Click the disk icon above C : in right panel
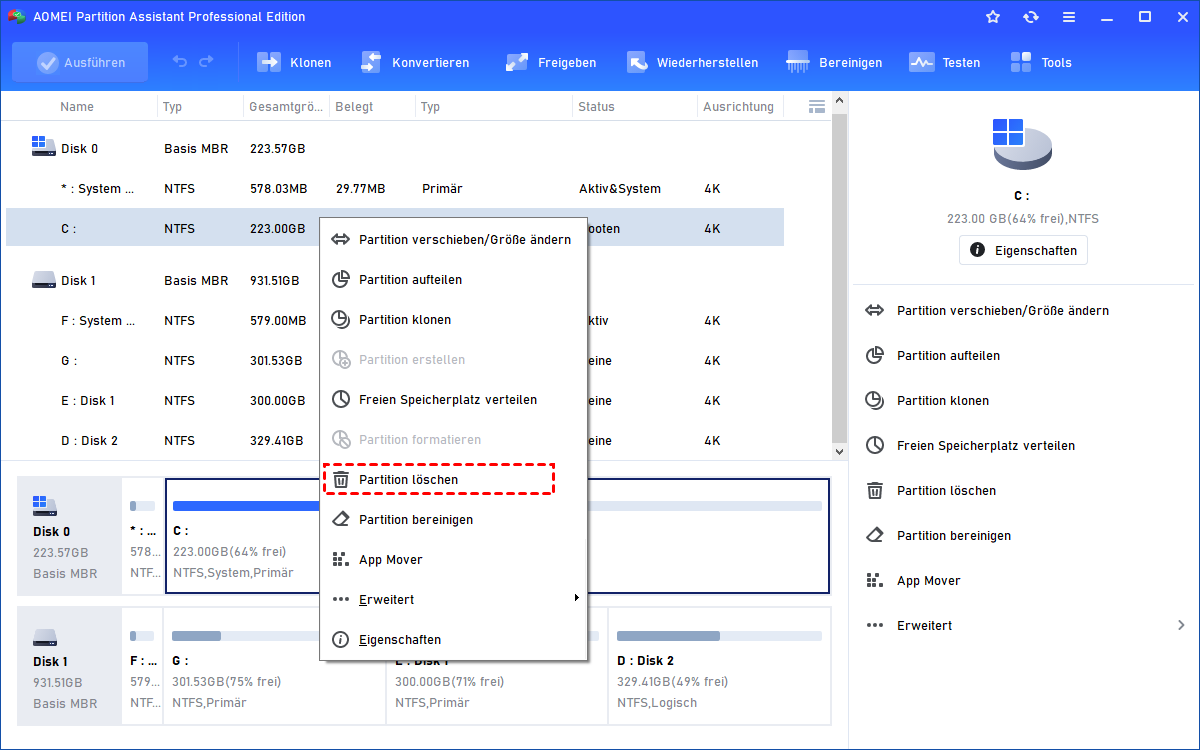This screenshot has height=750, width=1200. (x=1022, y=144)
